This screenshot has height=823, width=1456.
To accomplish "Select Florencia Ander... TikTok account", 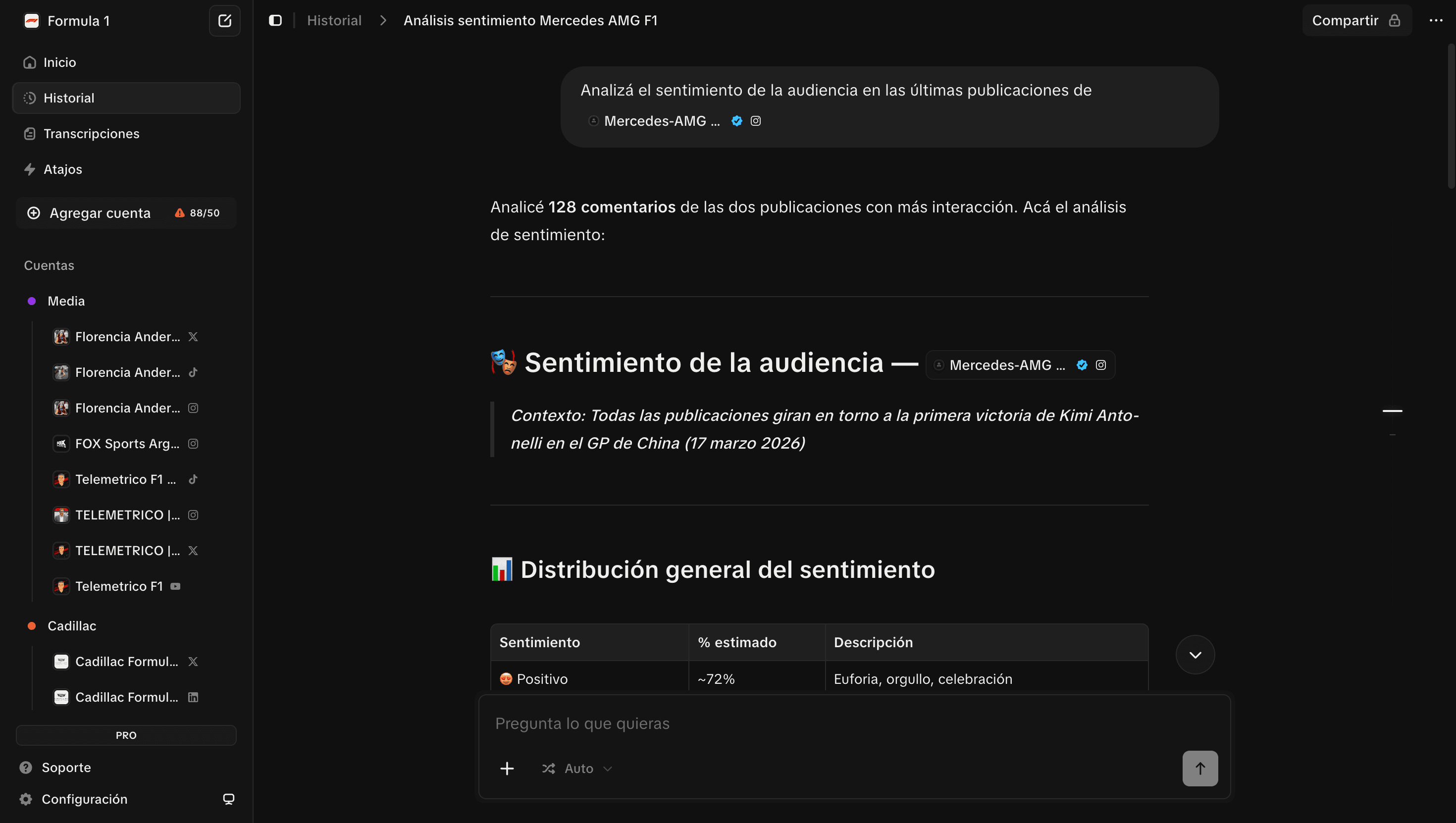I will 125,372.
